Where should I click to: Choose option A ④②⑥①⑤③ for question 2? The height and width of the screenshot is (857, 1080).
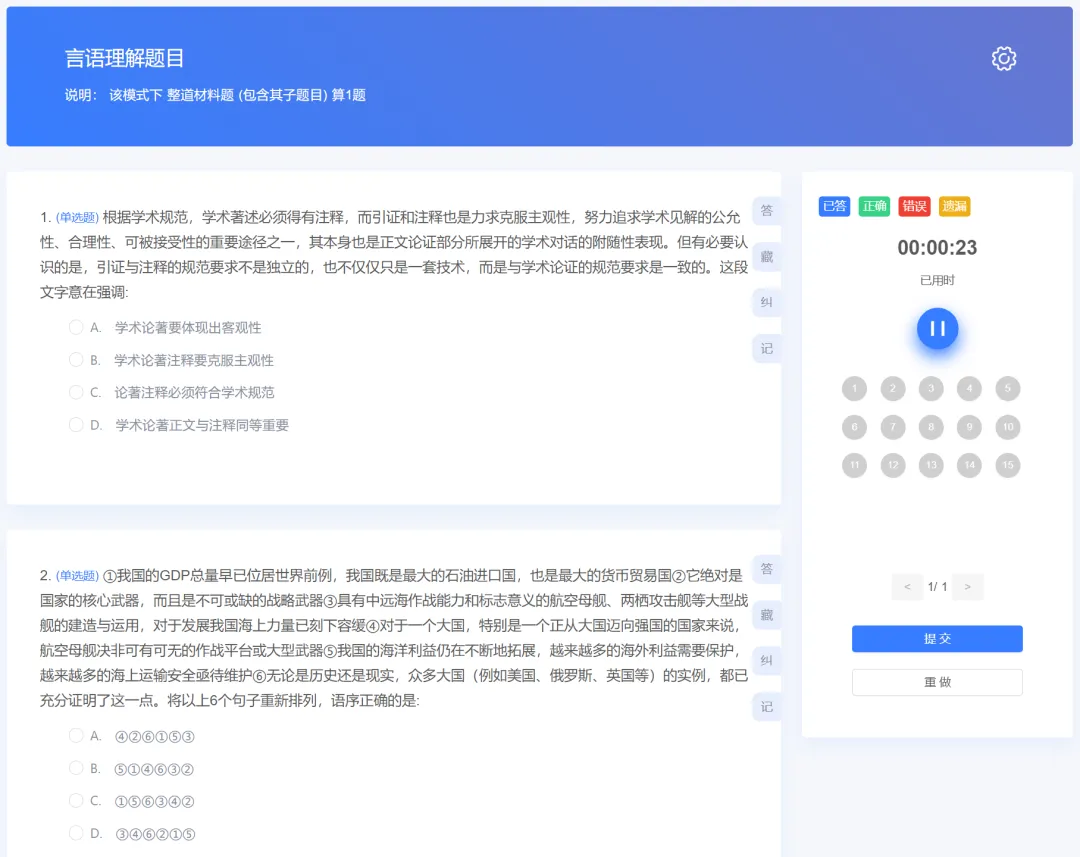(132, 736)
